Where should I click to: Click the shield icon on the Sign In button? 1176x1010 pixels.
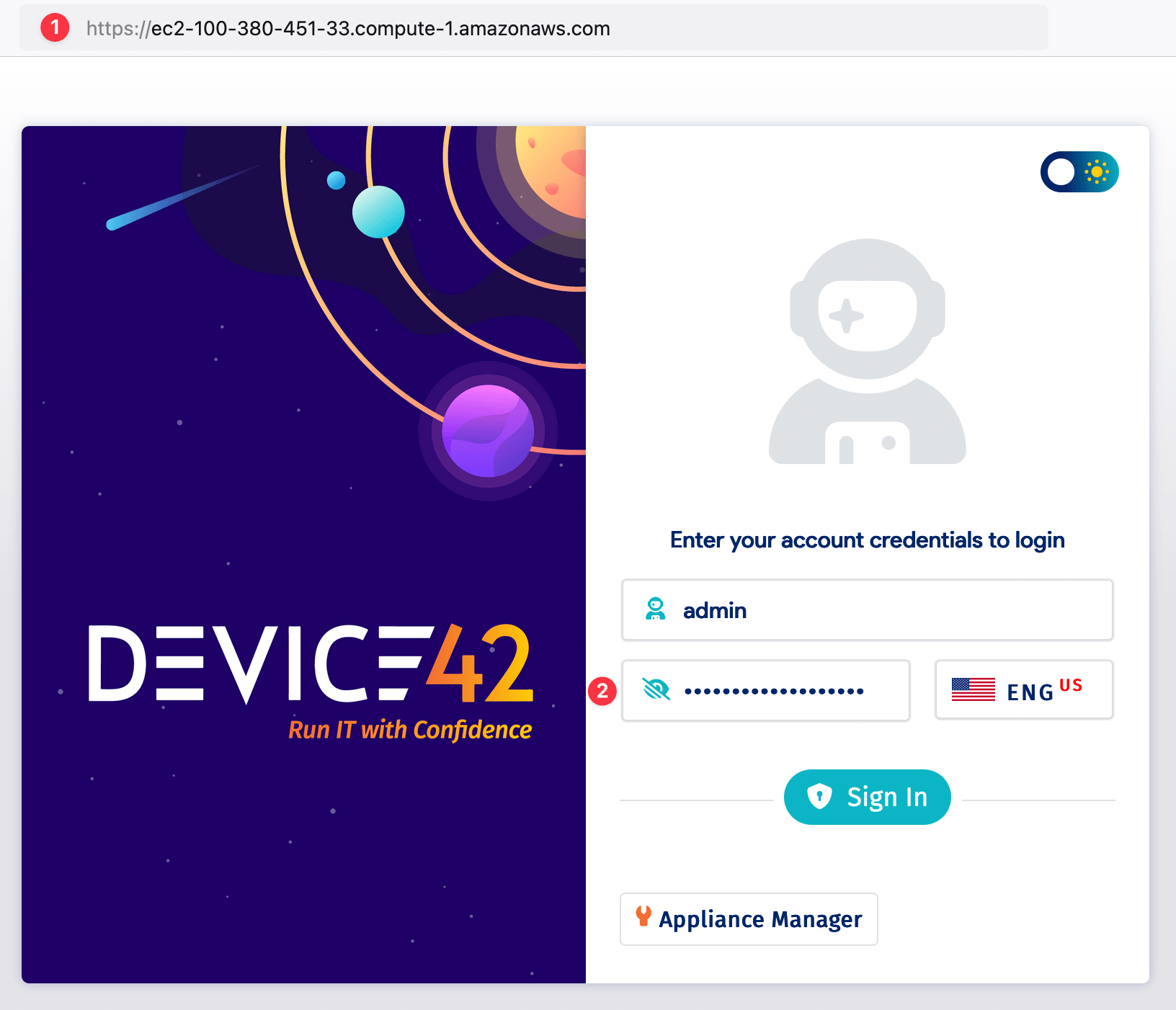click(x=821, y=796)
